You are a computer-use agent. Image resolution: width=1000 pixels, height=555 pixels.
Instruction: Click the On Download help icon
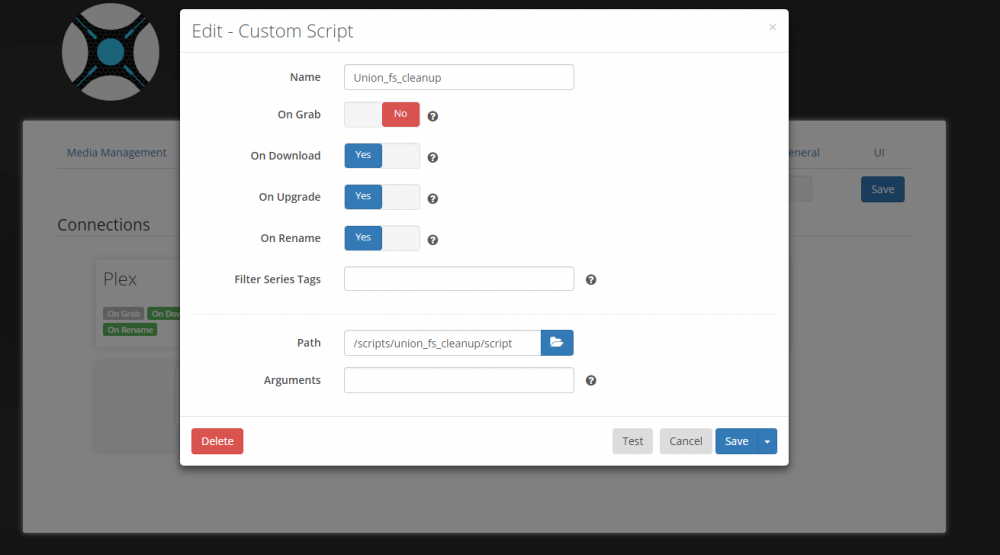click(x=432, y=158)
